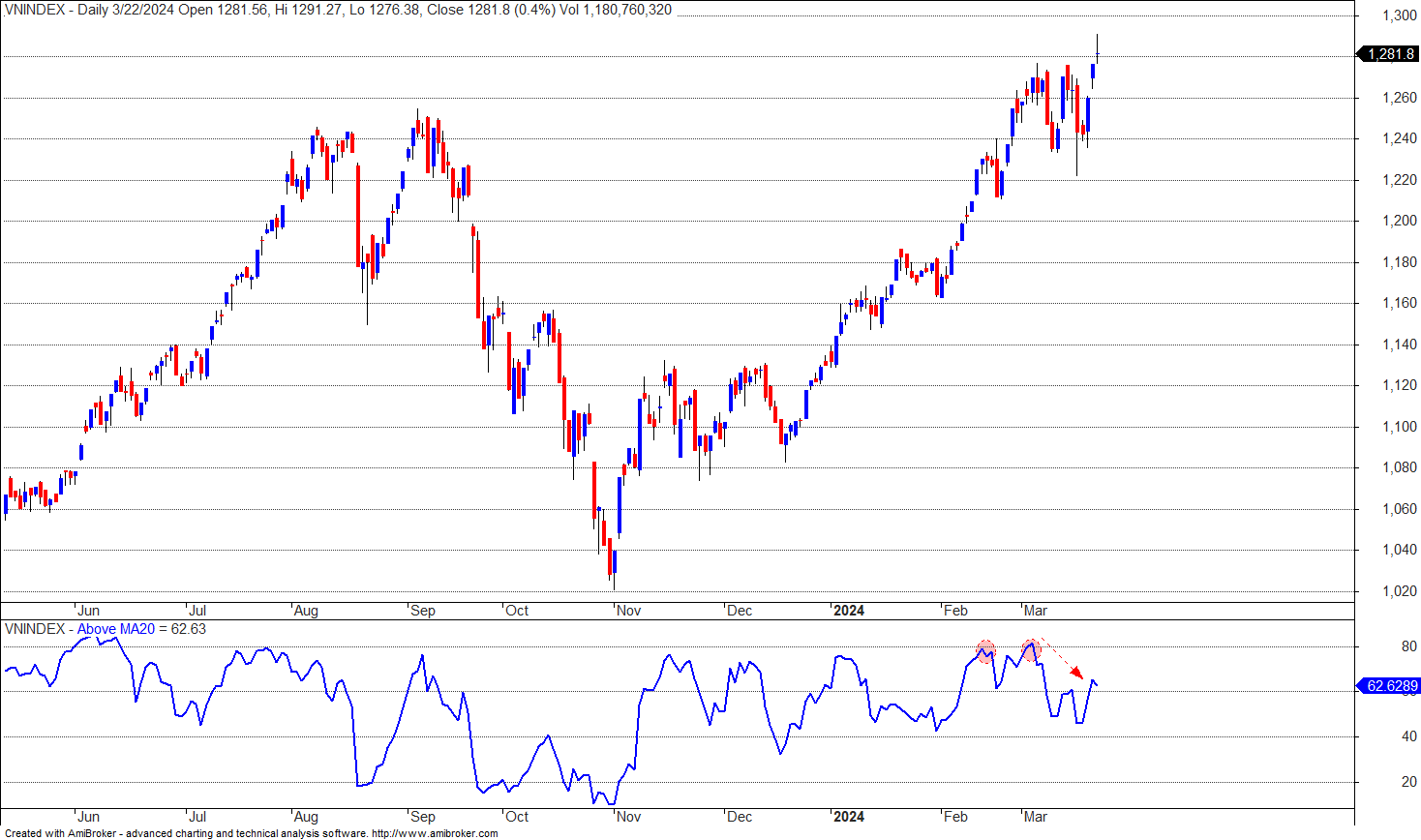The height and width of the screenshot is (840, 1421).
Task: Click the left red circle marker in February
Action: click(985, 651)
